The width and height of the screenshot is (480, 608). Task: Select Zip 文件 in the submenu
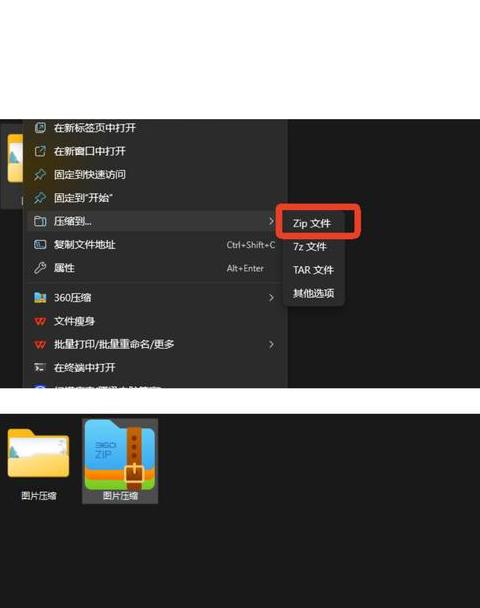[314, 223]
